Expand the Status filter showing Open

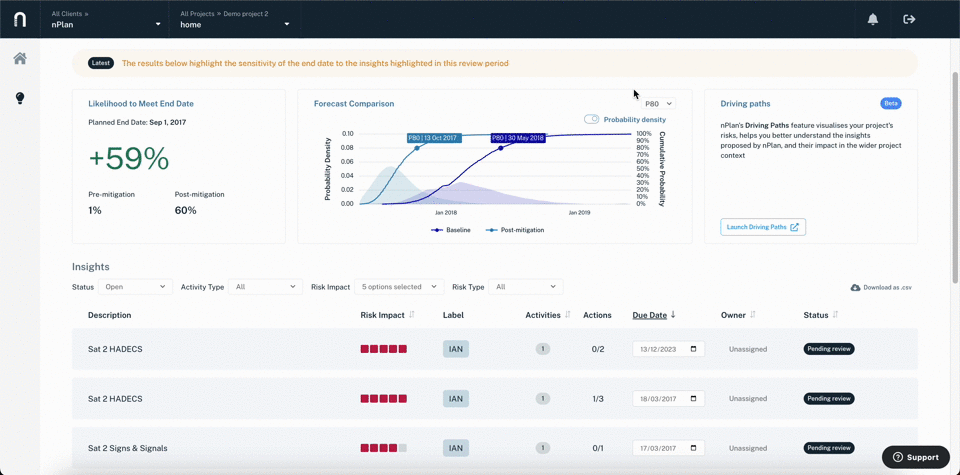pos(135,286)
